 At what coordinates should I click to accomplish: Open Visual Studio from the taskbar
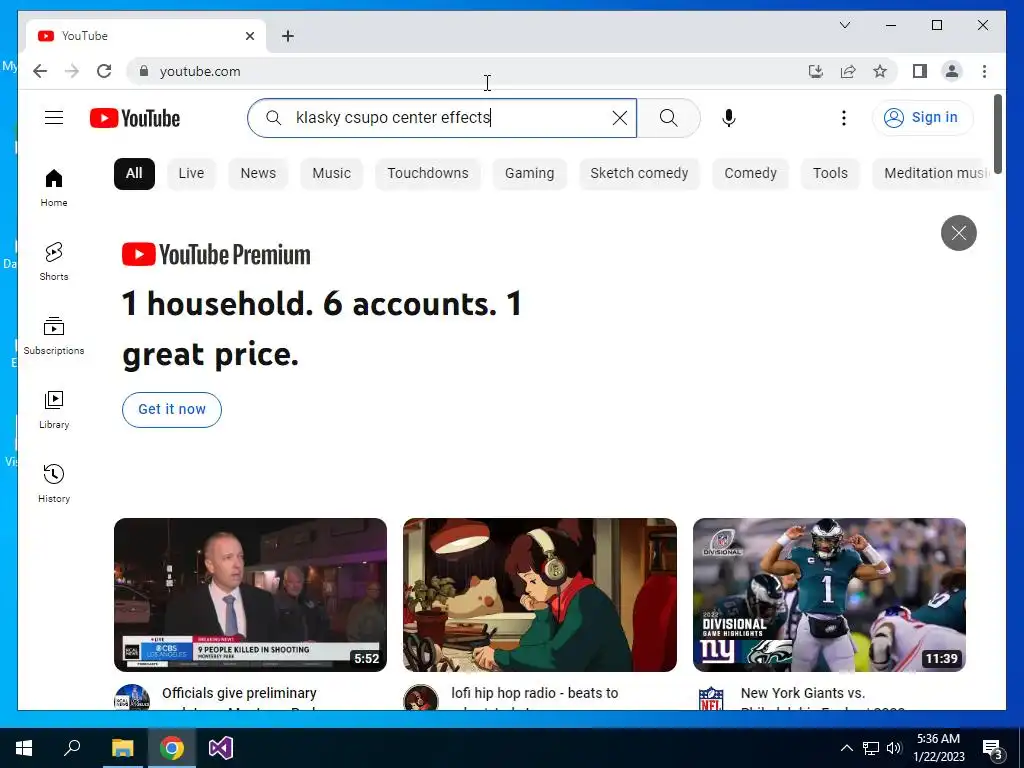click(221, 748)
